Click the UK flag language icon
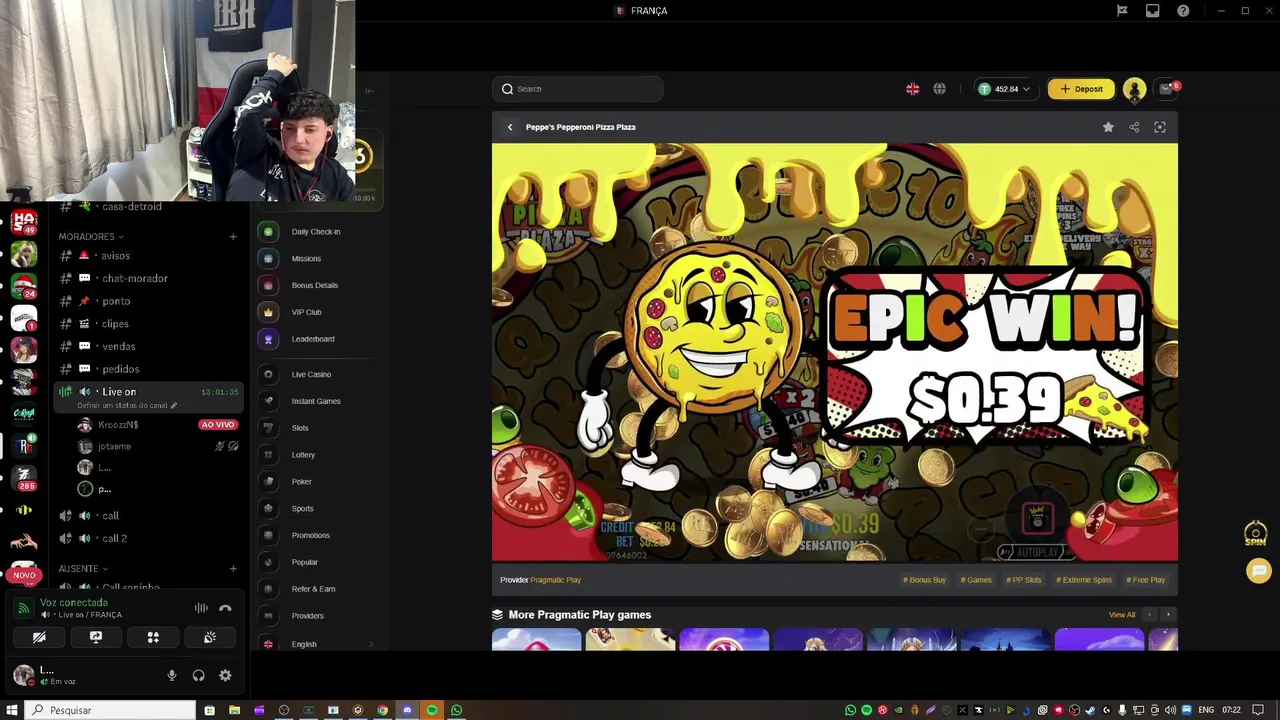Viewport: 1280px width, 720px height. [913, 89]
